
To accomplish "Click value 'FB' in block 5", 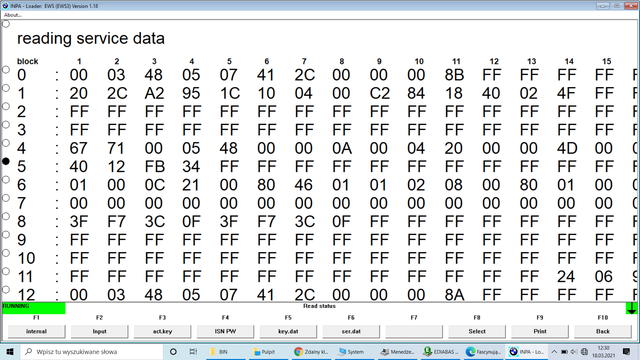I will 154,167.
